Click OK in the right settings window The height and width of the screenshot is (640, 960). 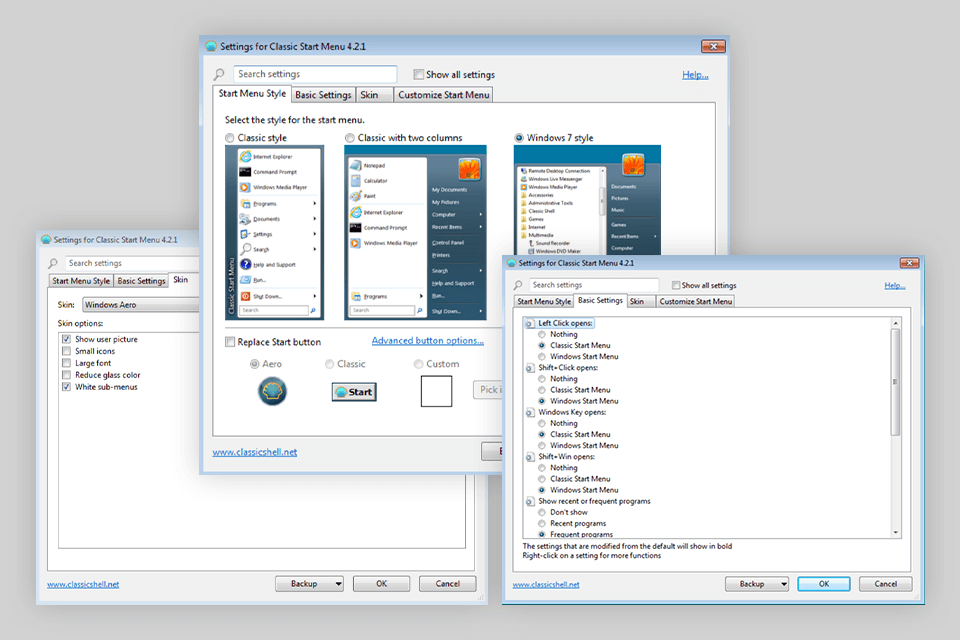[824, 584]
